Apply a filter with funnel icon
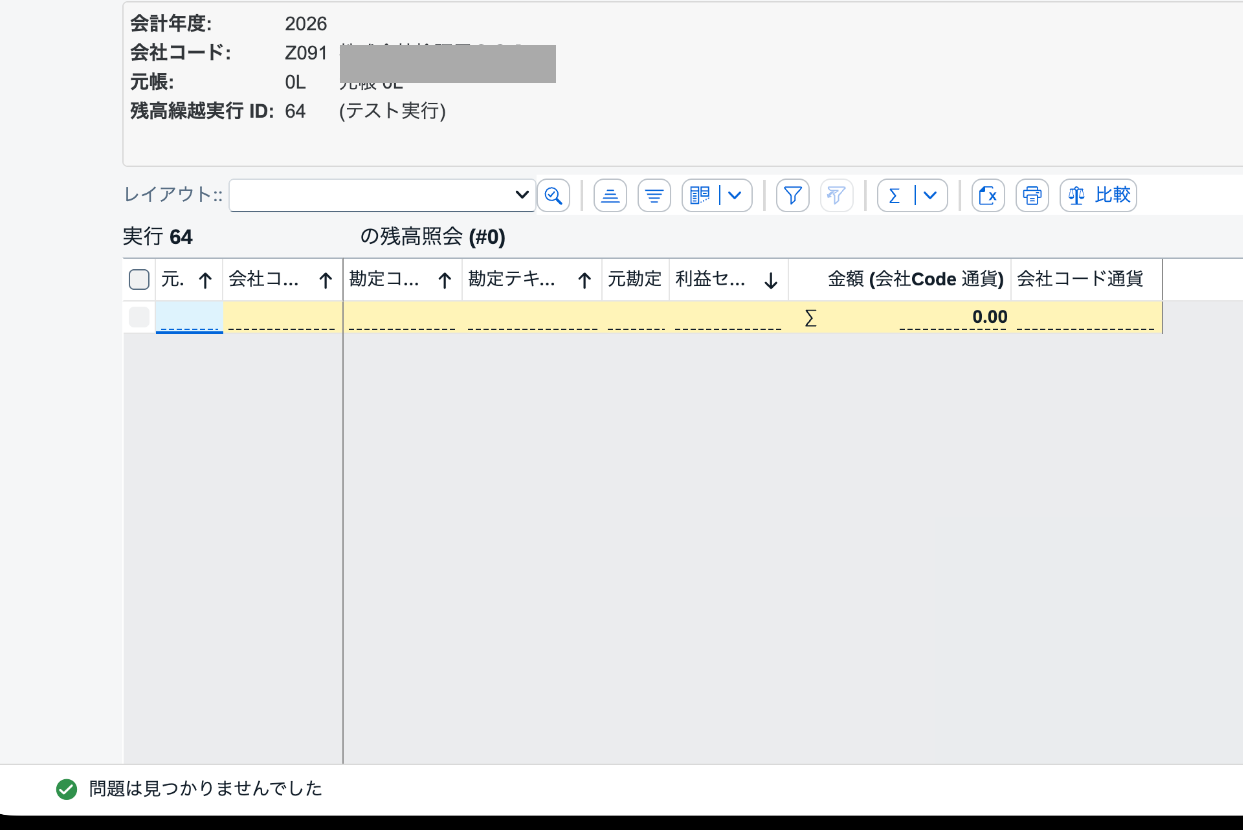Image resolution: width=1243 pixels, height=830 pixels. 793,195
